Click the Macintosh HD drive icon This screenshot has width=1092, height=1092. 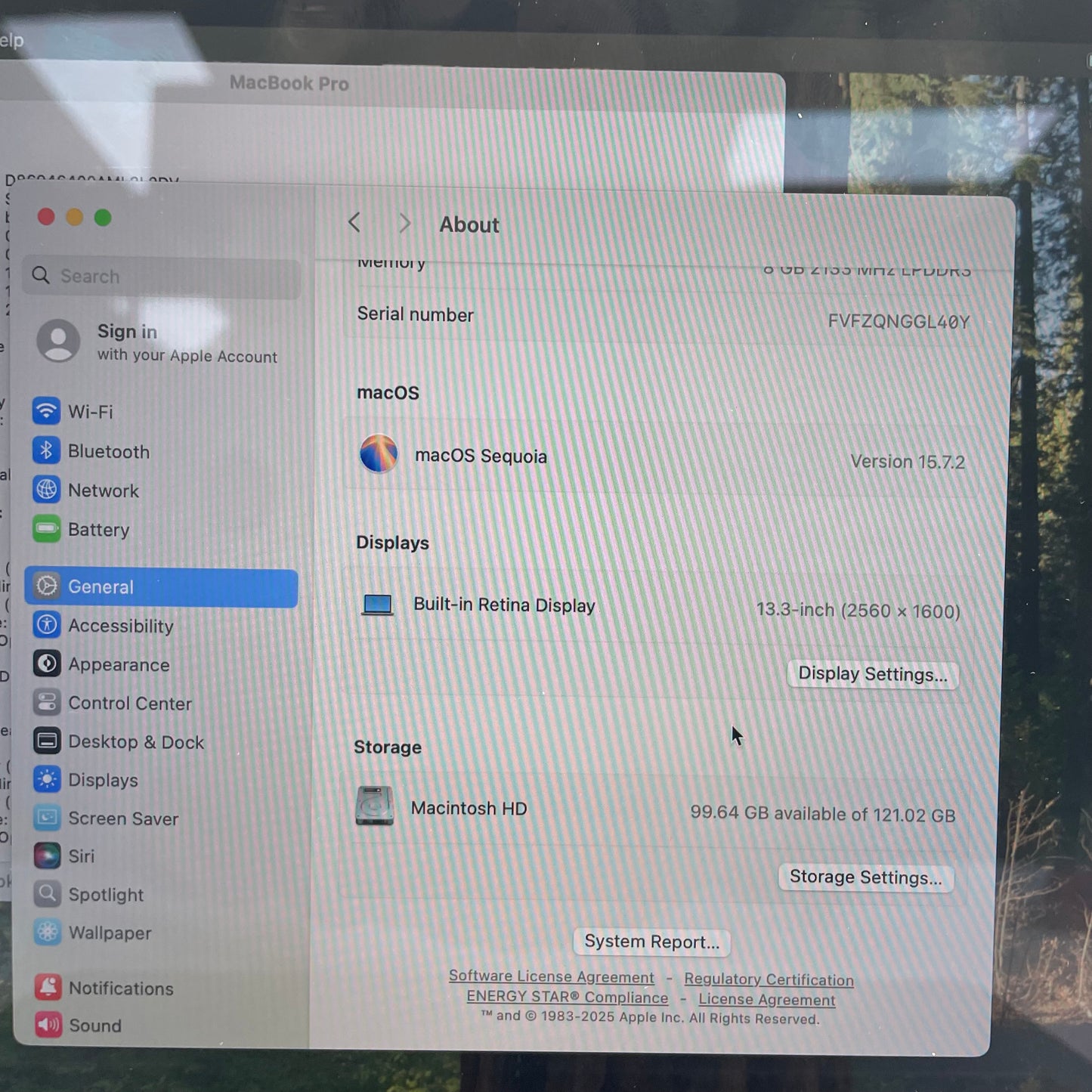point(375,806)
